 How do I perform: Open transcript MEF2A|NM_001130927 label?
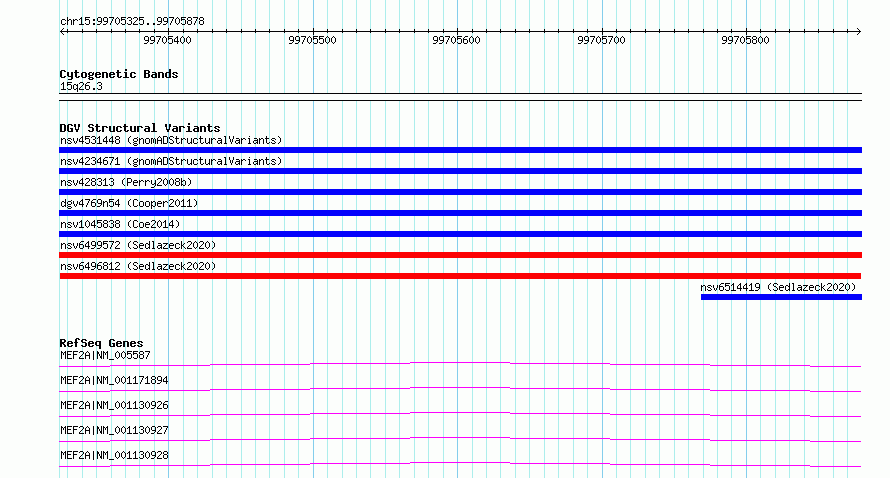point(114,430)
